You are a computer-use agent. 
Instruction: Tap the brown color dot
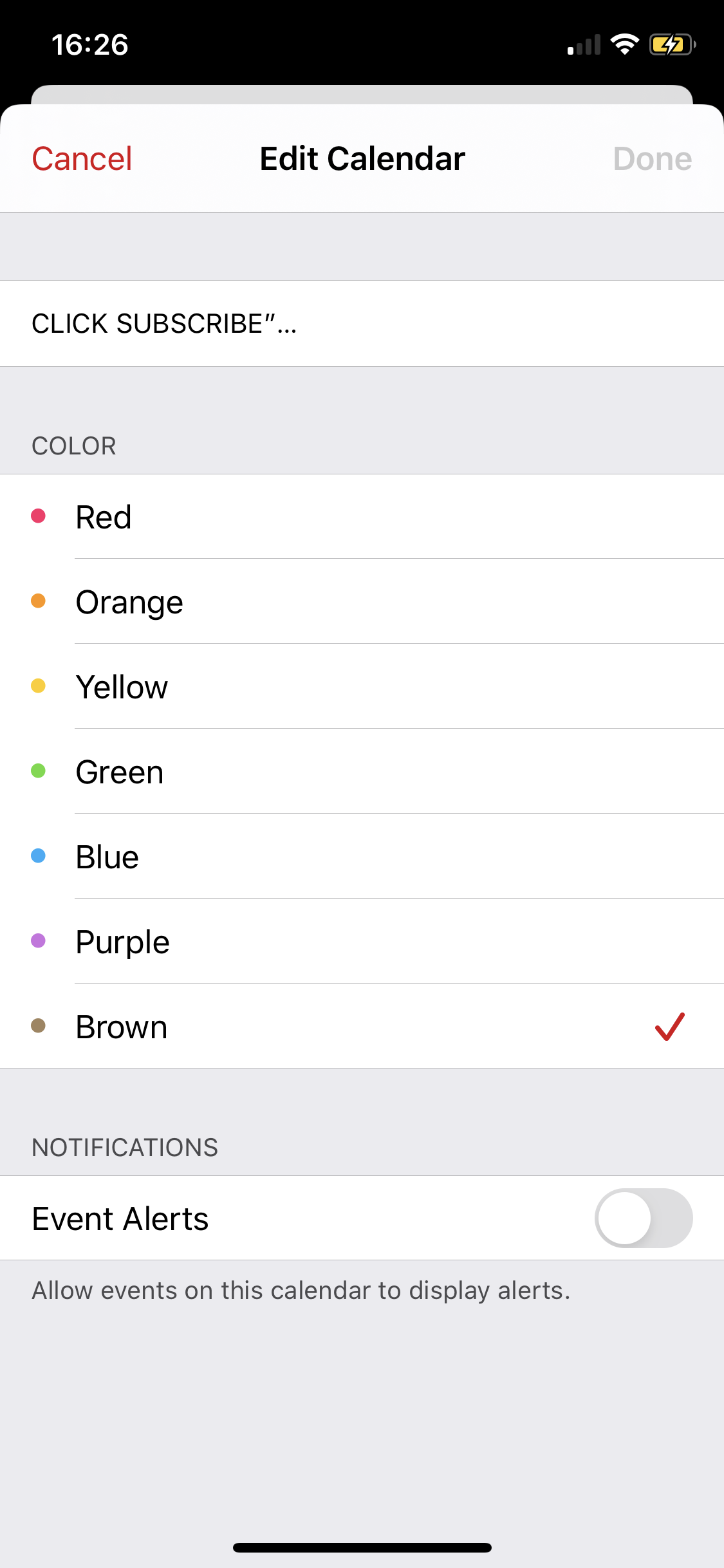point(39,1025)
